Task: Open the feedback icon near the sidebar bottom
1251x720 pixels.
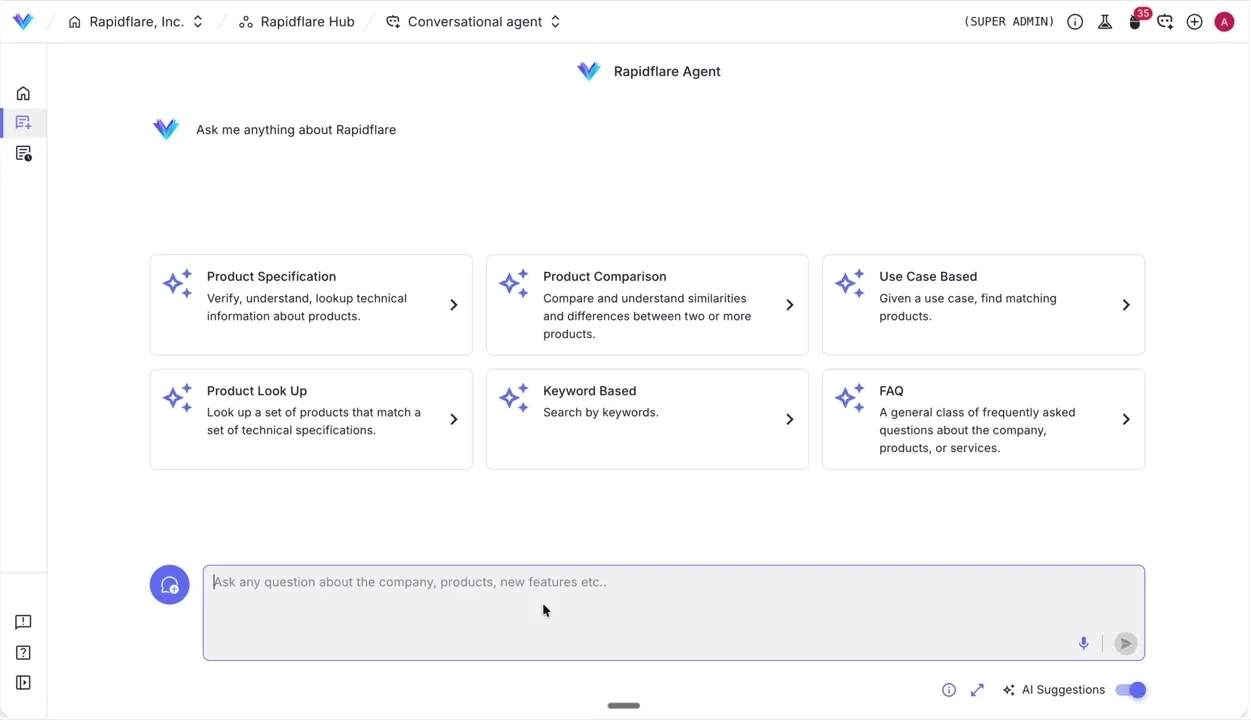Action: (x=23, y=622)
